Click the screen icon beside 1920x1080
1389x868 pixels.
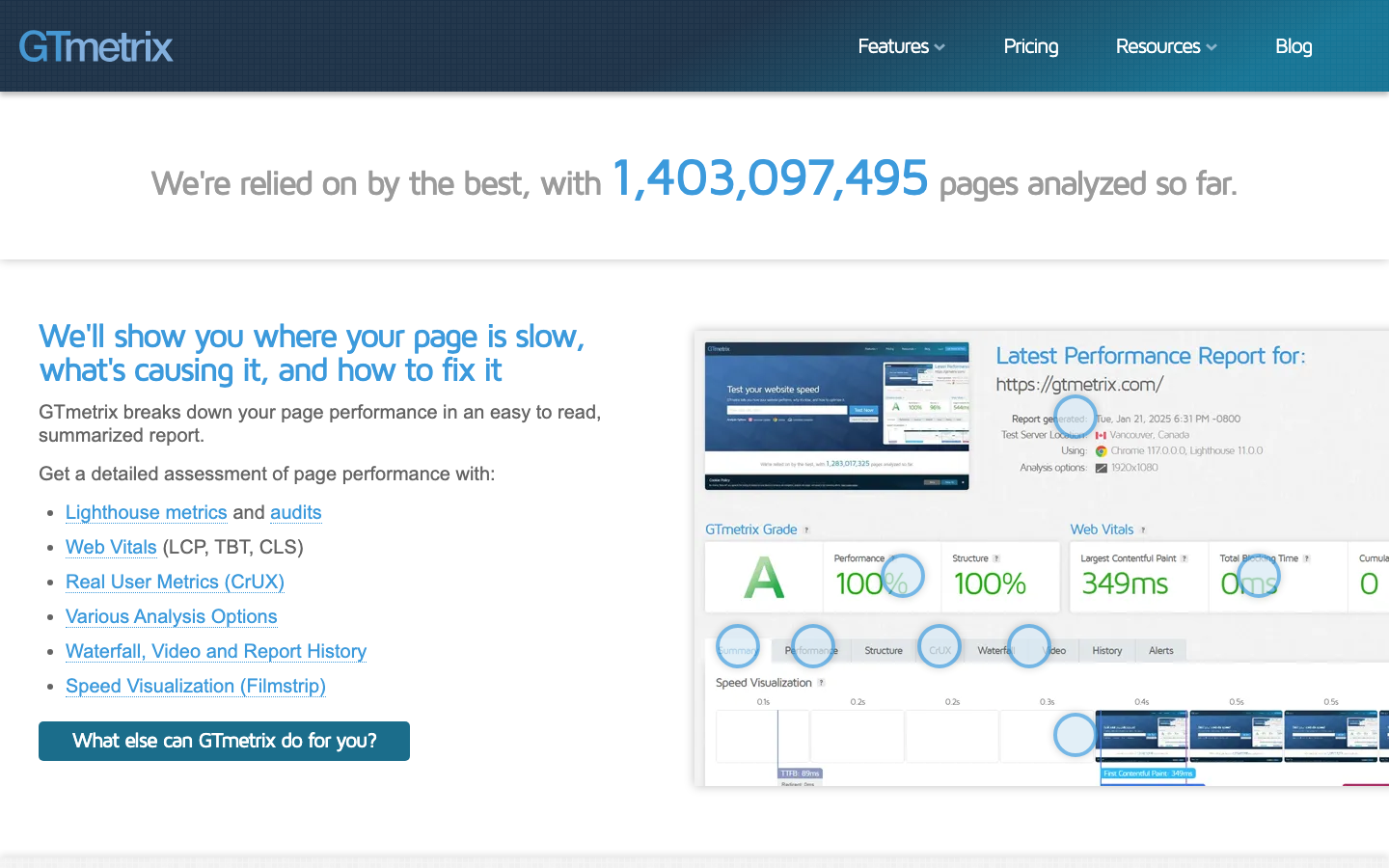pyautogui.click(x=1101, y=468)
